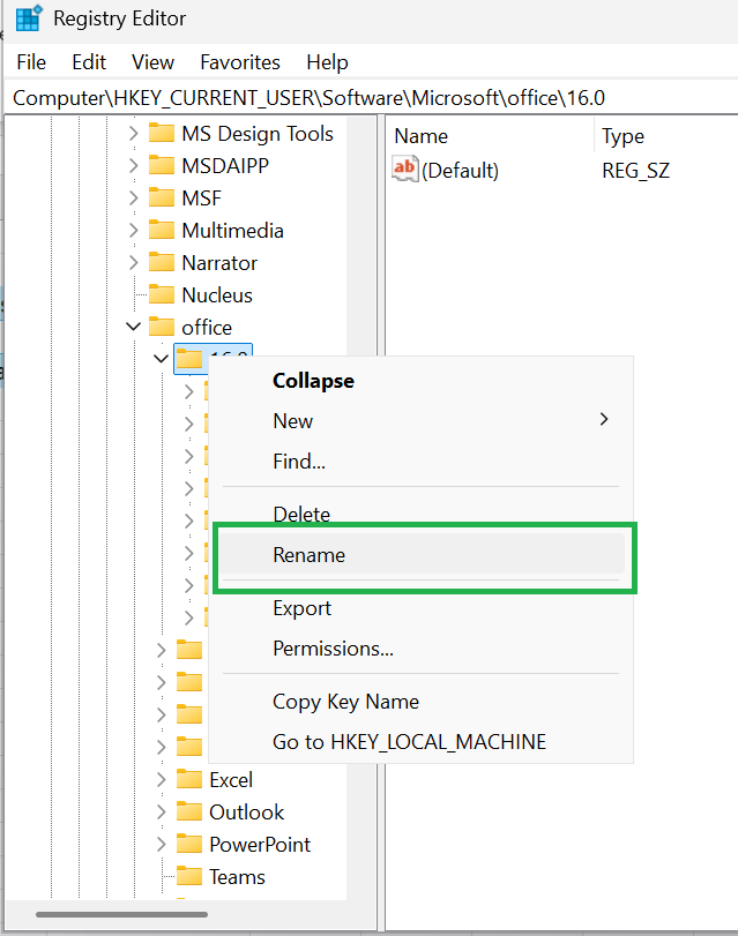The width and height of the screenshot is (753, 936).
Task: Select the PowerPoint tree label
Action: coord(260,844)
